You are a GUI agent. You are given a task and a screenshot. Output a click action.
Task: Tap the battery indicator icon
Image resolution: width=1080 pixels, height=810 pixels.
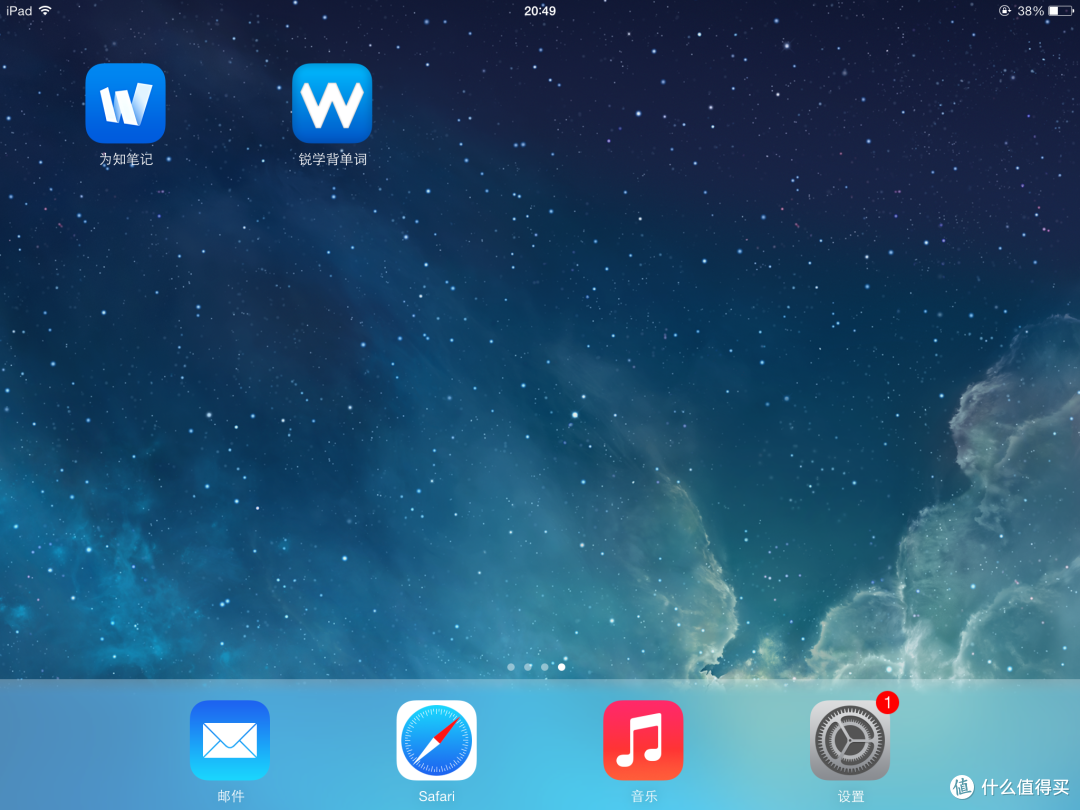point(1061,10)
